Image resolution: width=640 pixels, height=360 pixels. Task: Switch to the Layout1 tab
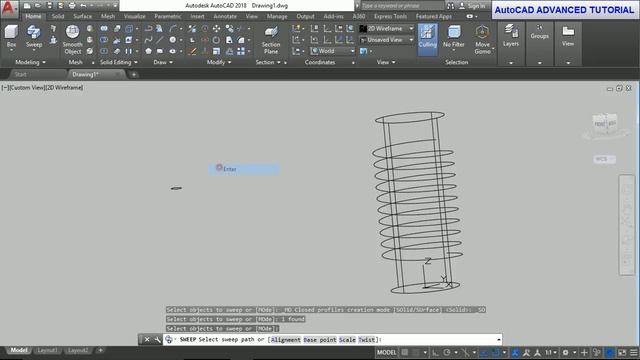(47, 350)
